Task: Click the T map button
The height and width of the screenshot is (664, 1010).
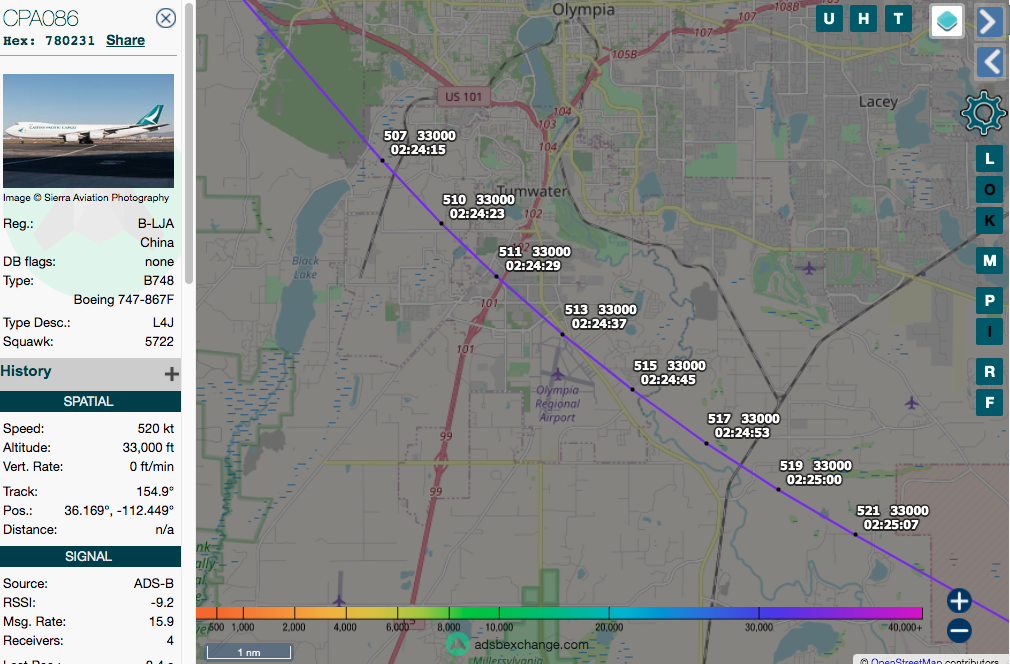Action: [898, 19]
